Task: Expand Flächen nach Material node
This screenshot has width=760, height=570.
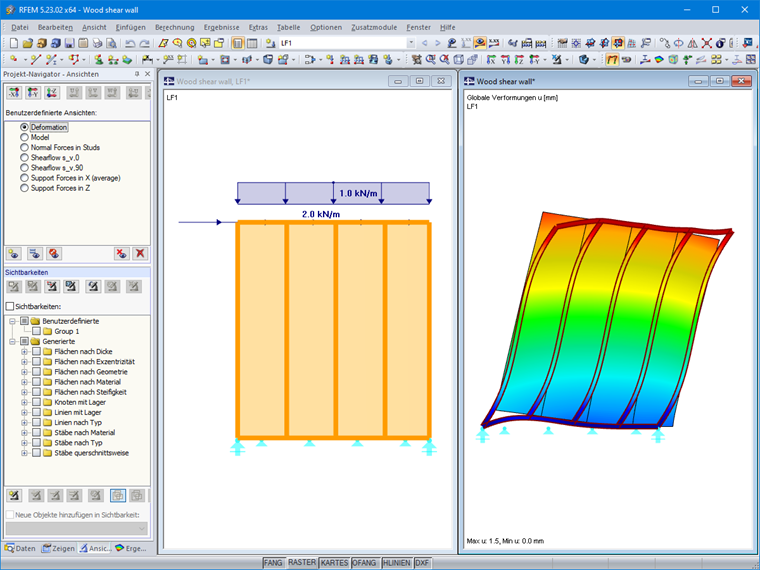Action: [x=24, y=382]
